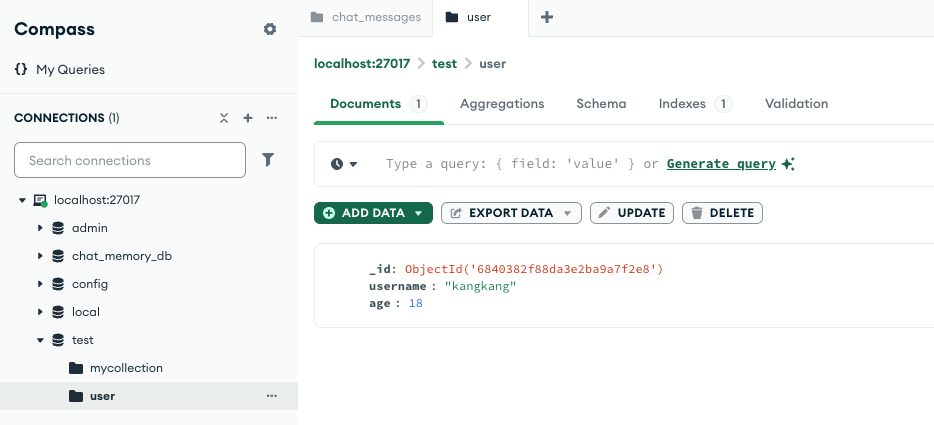Click the chat_memory_db database icon
The width and height of the screenshot is (934, 425).
(58, 256)
